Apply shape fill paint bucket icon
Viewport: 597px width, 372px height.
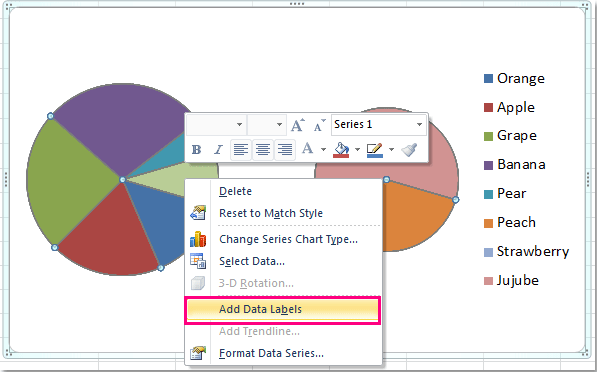pyautogui.click(x=341, y=150)
